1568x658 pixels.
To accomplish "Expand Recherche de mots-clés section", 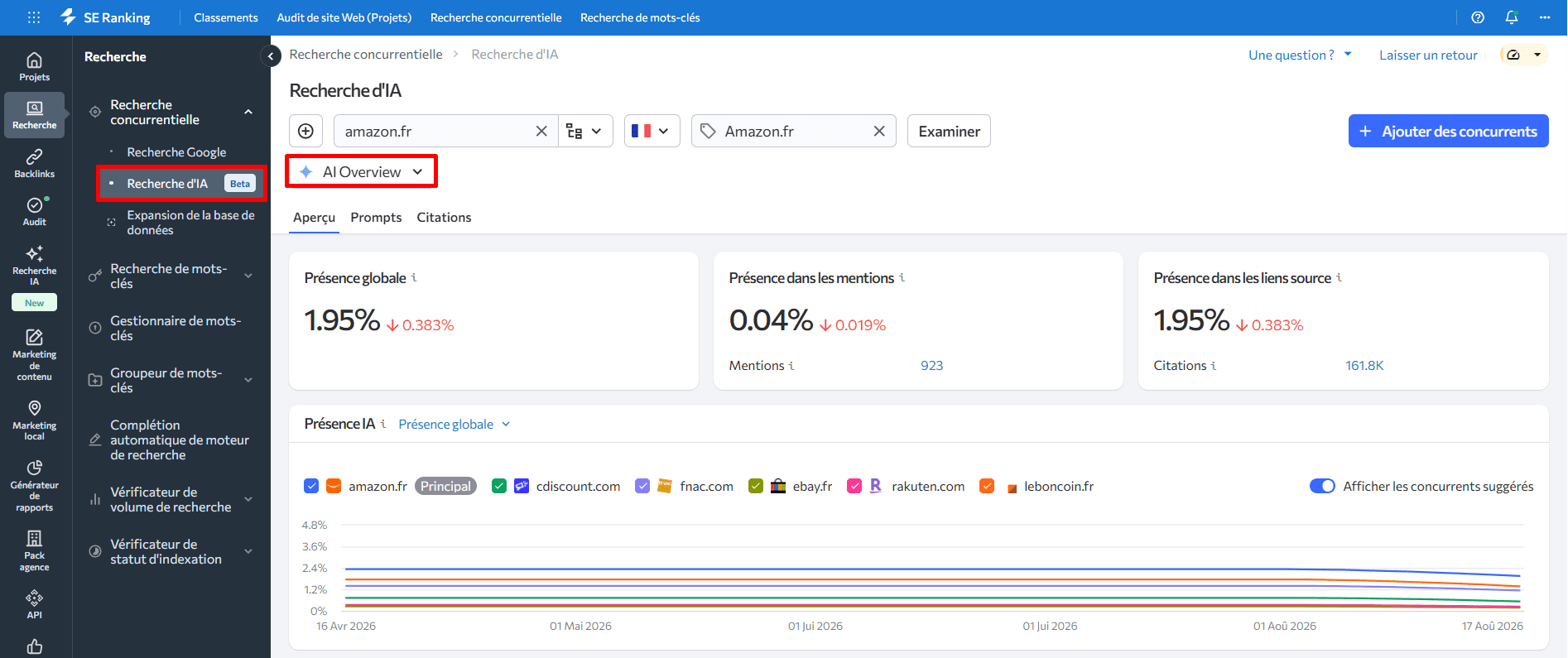I will click(248, 276).
